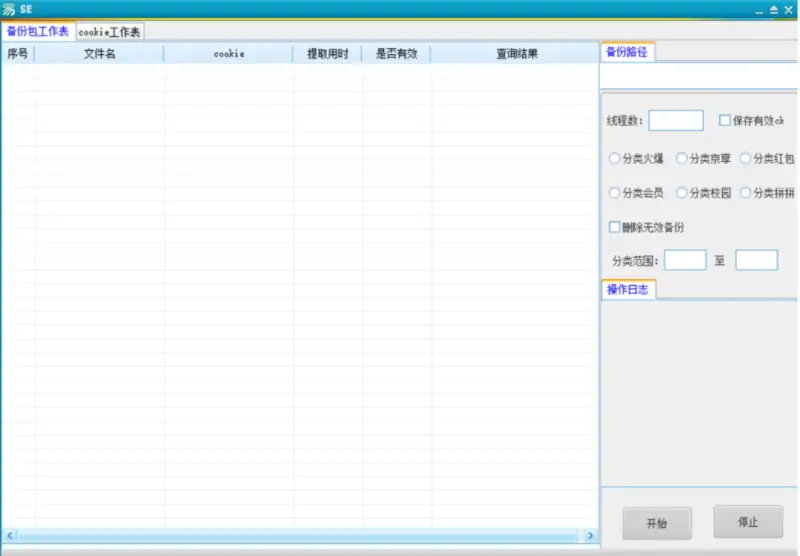The height and width of the screenshot is (556, 800).
Task: Select the 分类火爆 radio button
Action: coord(615,158)
